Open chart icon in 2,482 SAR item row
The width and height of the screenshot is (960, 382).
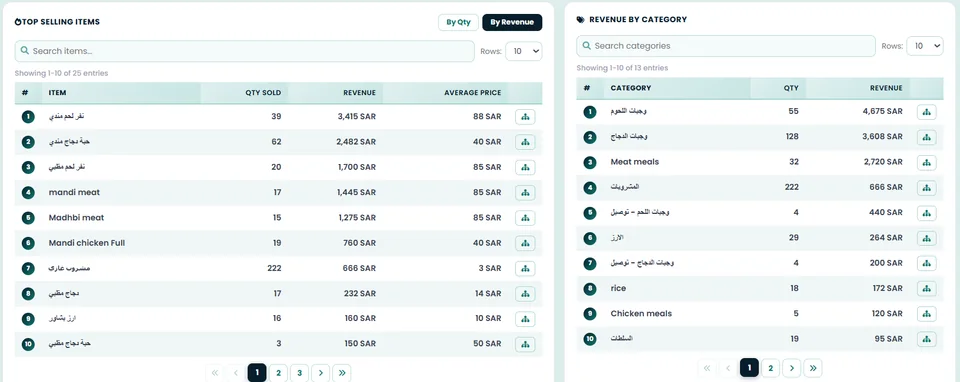click(x=525, y=142)
